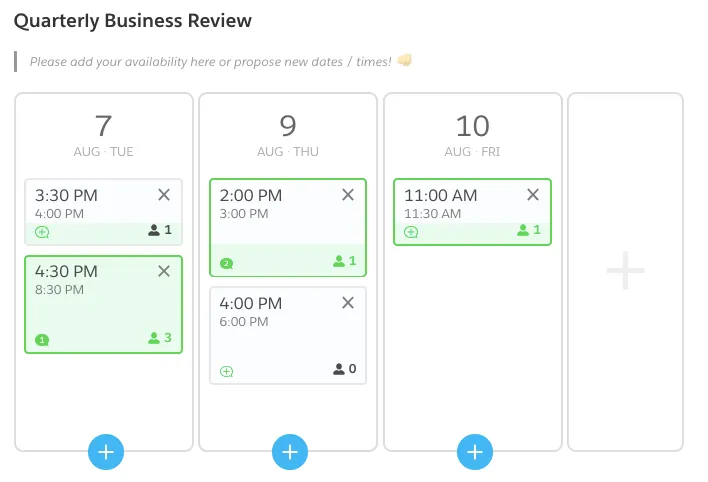Toggle availability for 3:30 PM to 4:00 PM

coord(103,212)
